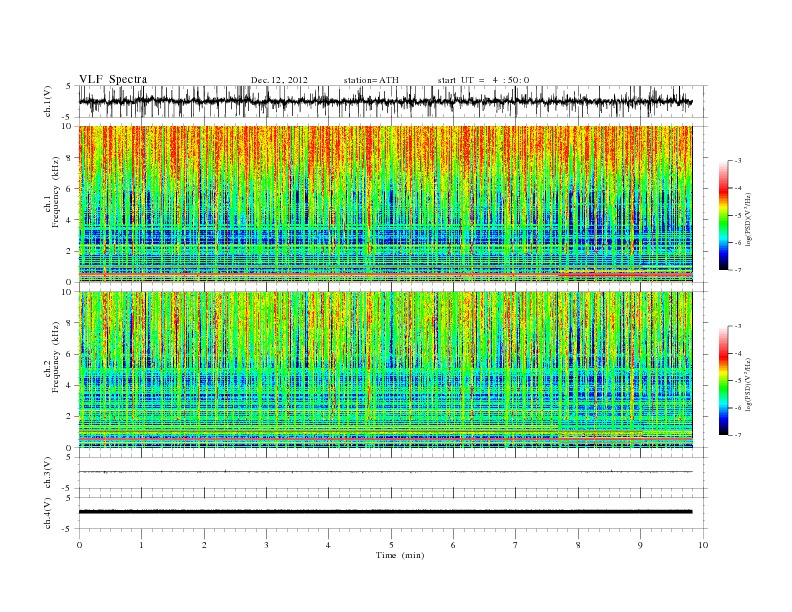Select the date text "Dec. 12, 2012"
Image resolution: width=792 pixels, height=612 pixels.
[279, 80]
